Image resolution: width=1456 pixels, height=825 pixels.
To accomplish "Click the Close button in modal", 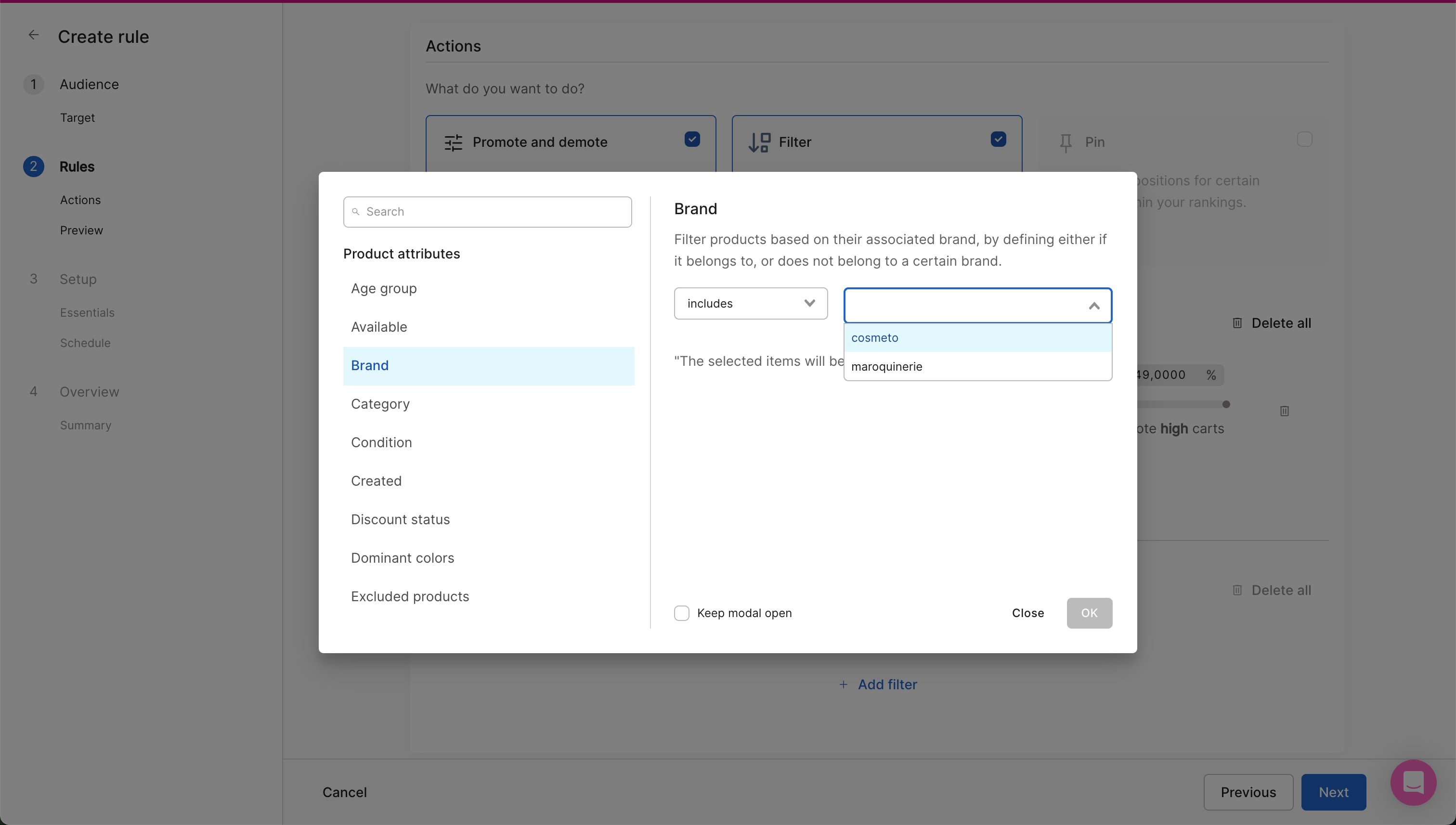I will tap(1027, 613).
